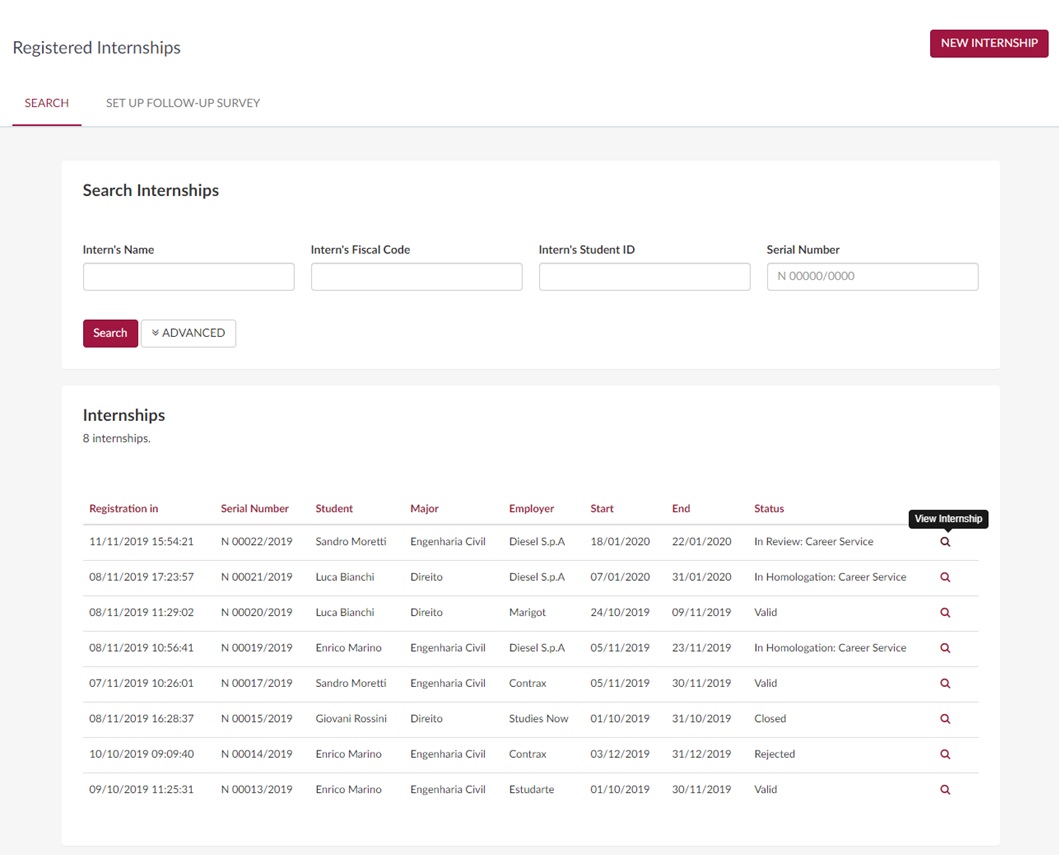Image resolution: width=1059 pixels, height=855 pixels.
Task: Switch to Set Up Follow-Up Survey tab
Action: pos(183,103)
